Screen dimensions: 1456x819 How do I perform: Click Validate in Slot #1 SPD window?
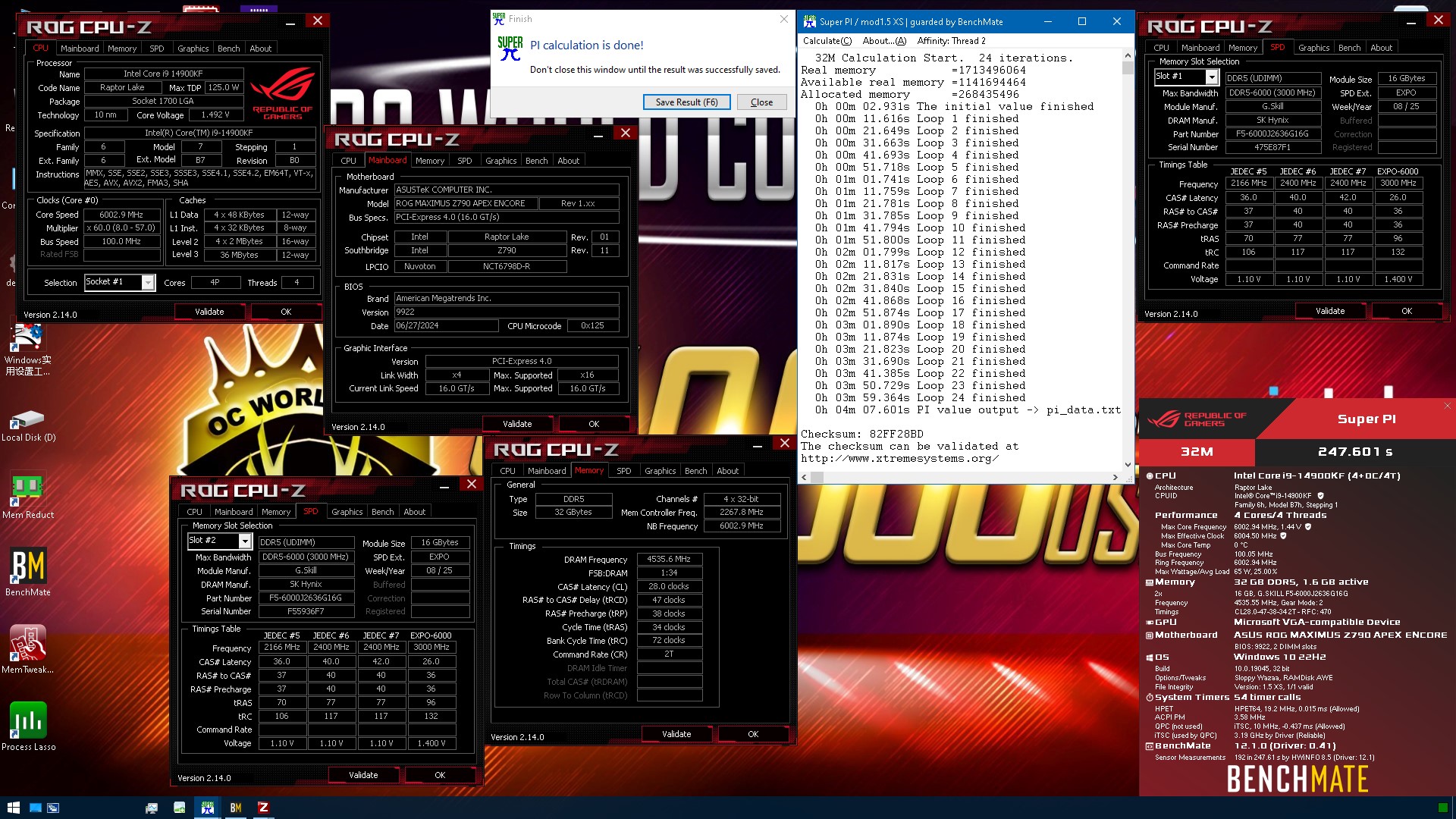coord(1330,311)
